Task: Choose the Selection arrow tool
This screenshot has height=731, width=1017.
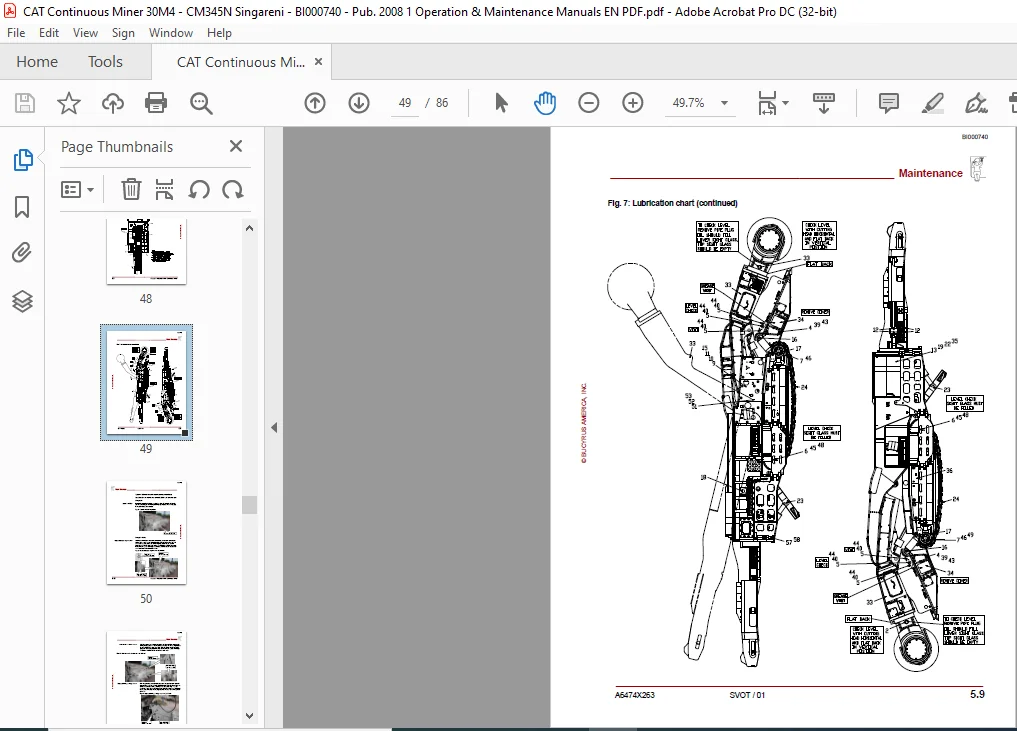Action: pos(501,103)
